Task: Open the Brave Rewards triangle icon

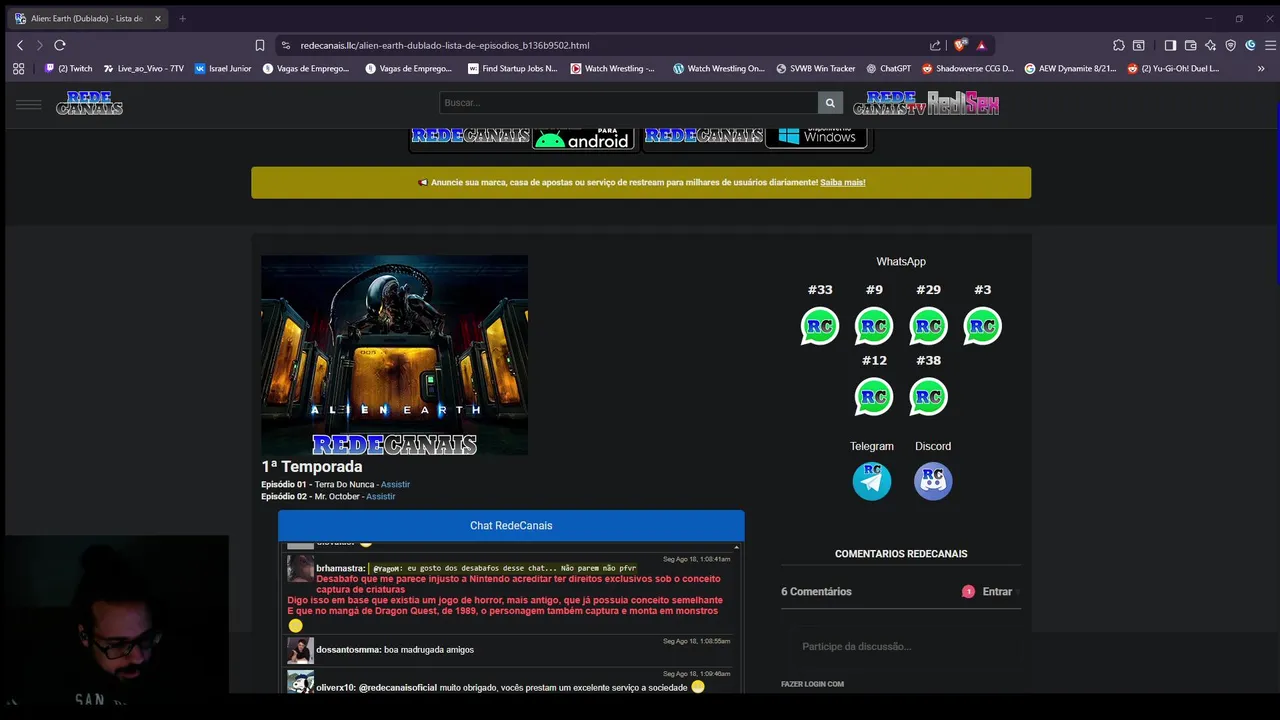Action: coord(982,45)
